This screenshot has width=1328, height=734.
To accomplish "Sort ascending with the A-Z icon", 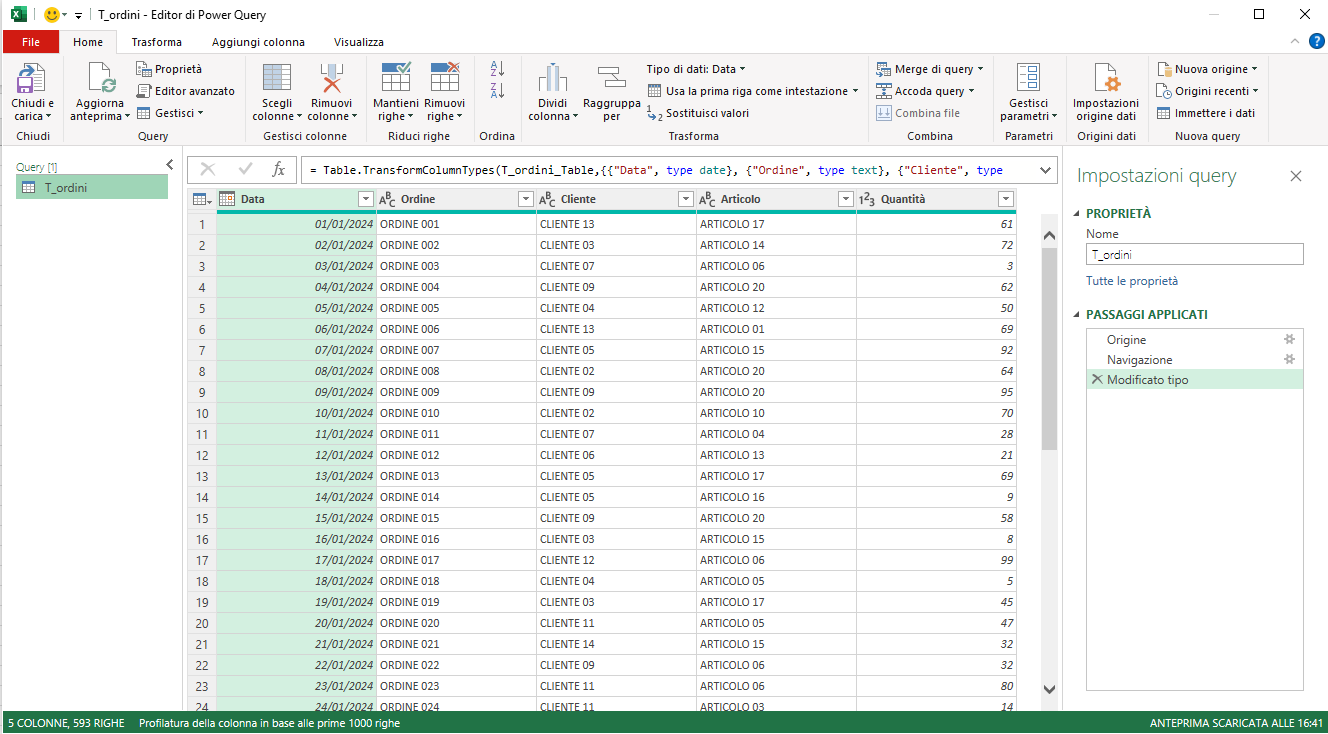I will (x=497, y=69).
